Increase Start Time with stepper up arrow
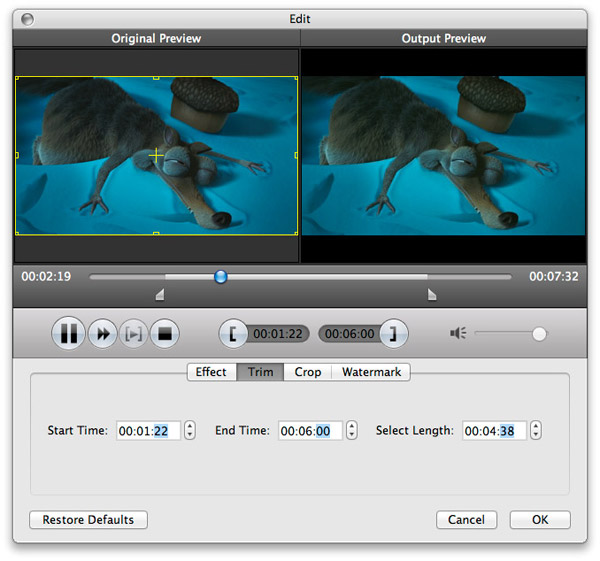 [x=190, y=426]
